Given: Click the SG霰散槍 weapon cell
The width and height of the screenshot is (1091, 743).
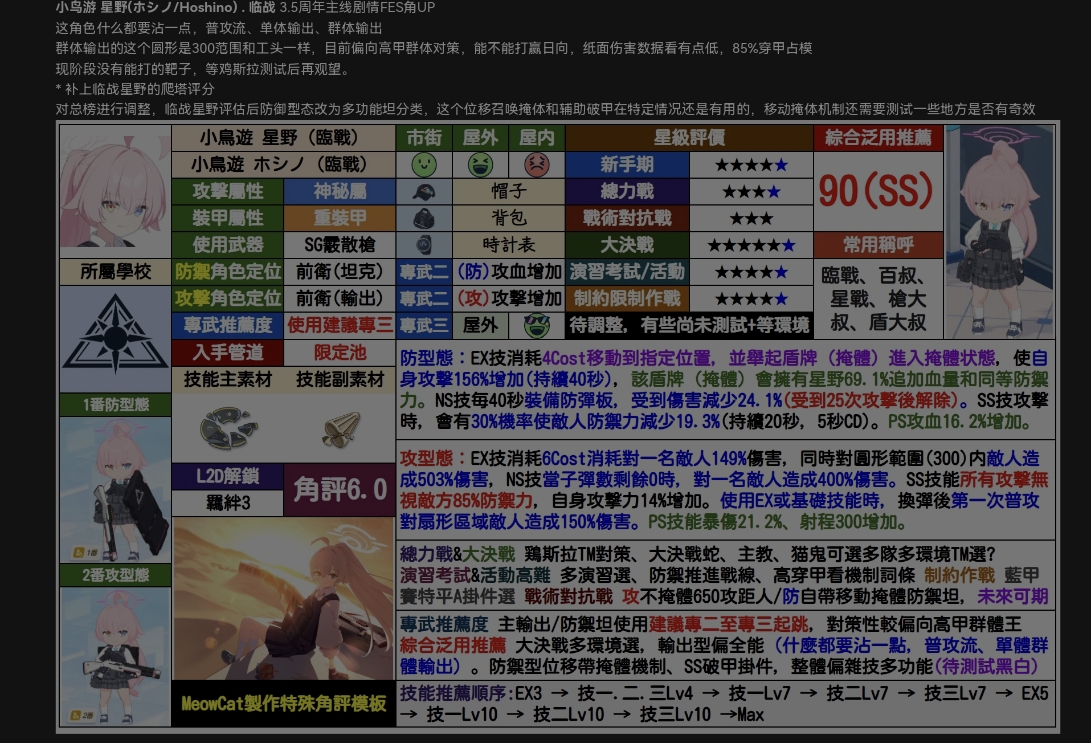Looking at the screenshot, I should (x=340, y=245).
